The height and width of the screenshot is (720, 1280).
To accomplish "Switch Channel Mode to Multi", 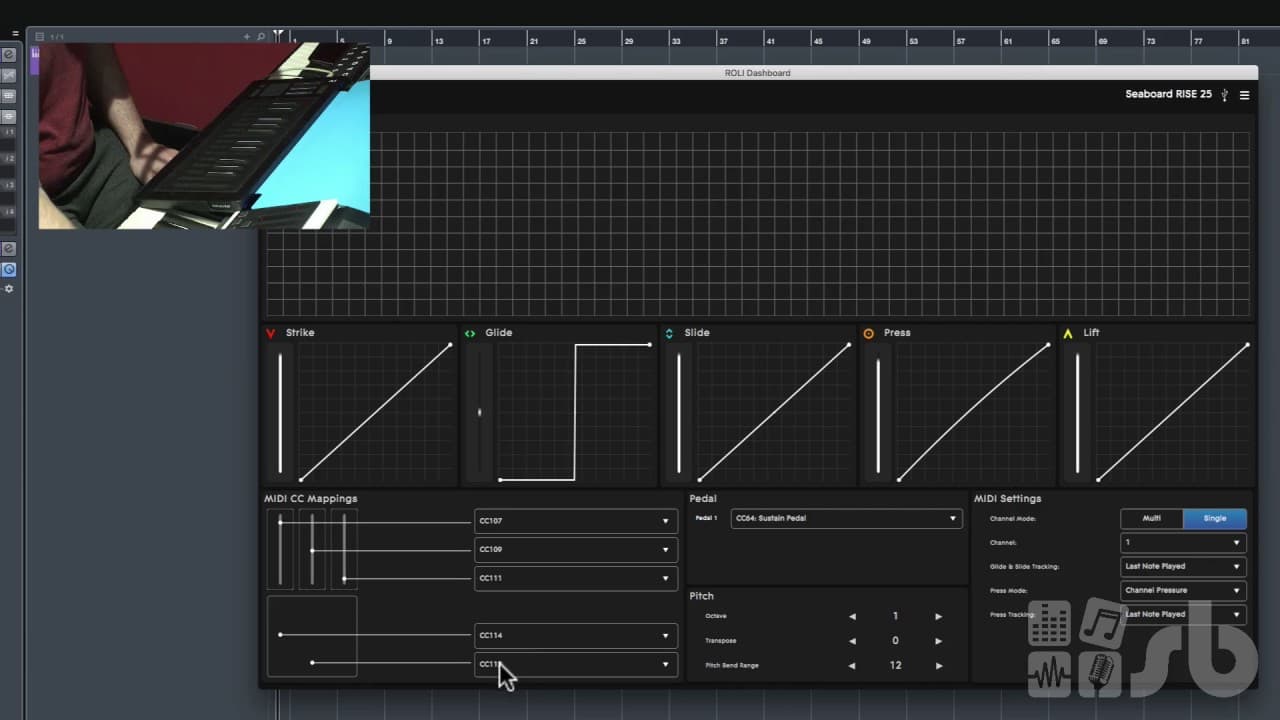I will 1152,518.
